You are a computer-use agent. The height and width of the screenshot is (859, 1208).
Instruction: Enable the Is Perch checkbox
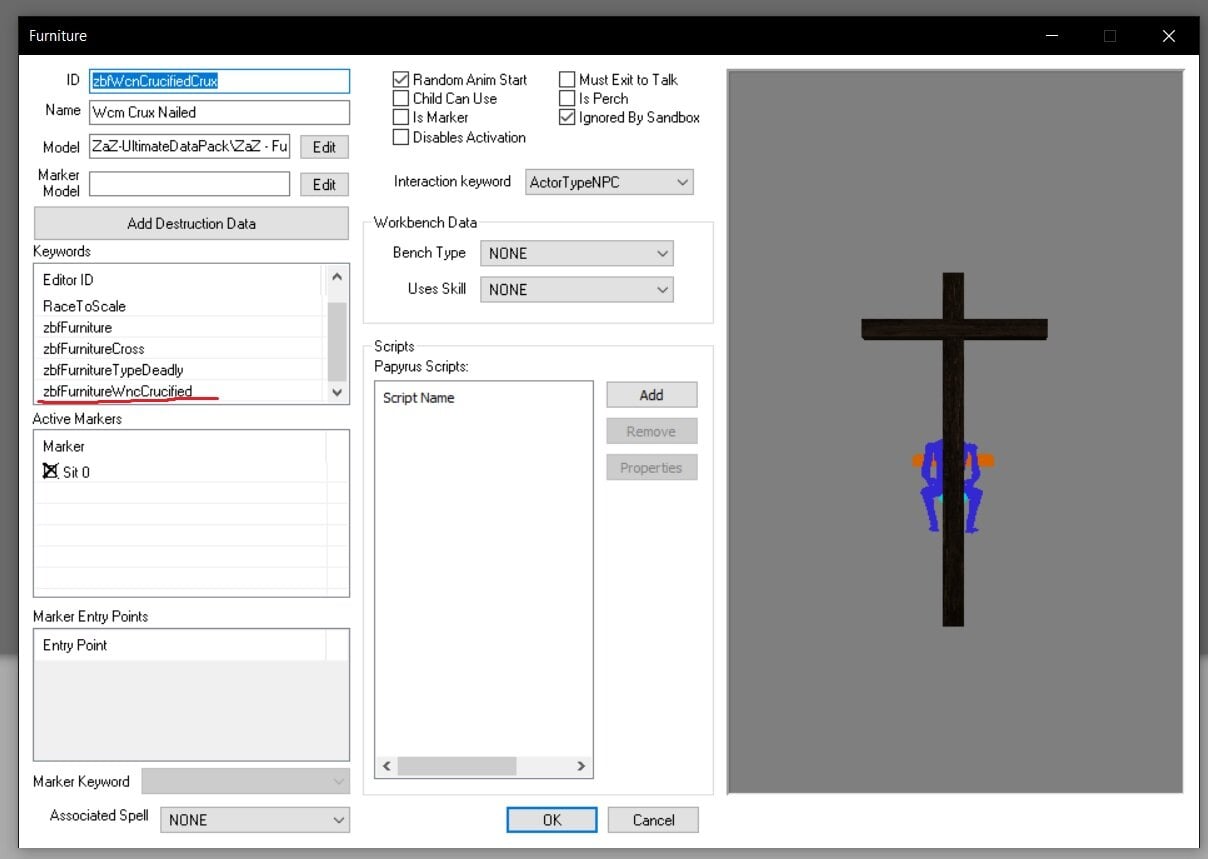(x=567, y=98)
